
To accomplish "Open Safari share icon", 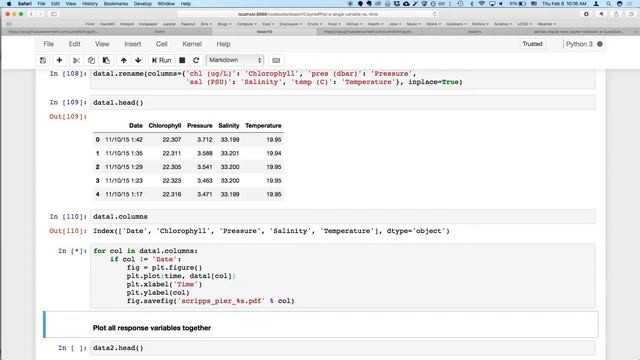I will point(616,14).
